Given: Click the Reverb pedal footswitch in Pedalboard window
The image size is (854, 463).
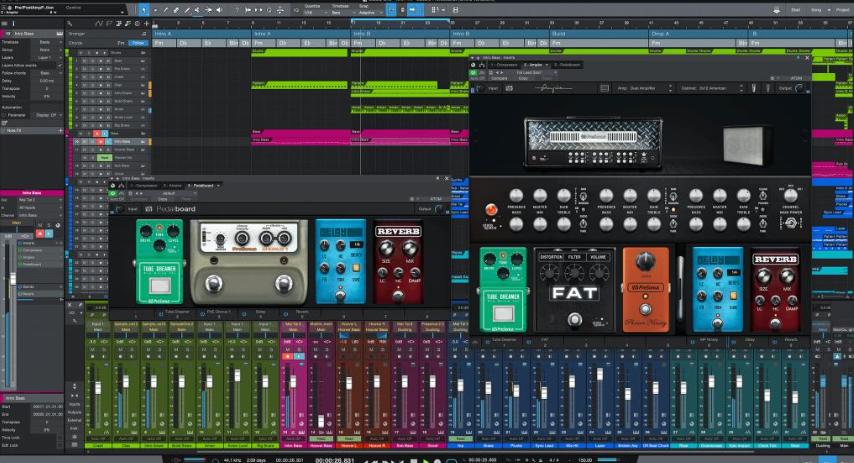Looking at the screenshot, I should pyautogui.click(x=398, y=296).
